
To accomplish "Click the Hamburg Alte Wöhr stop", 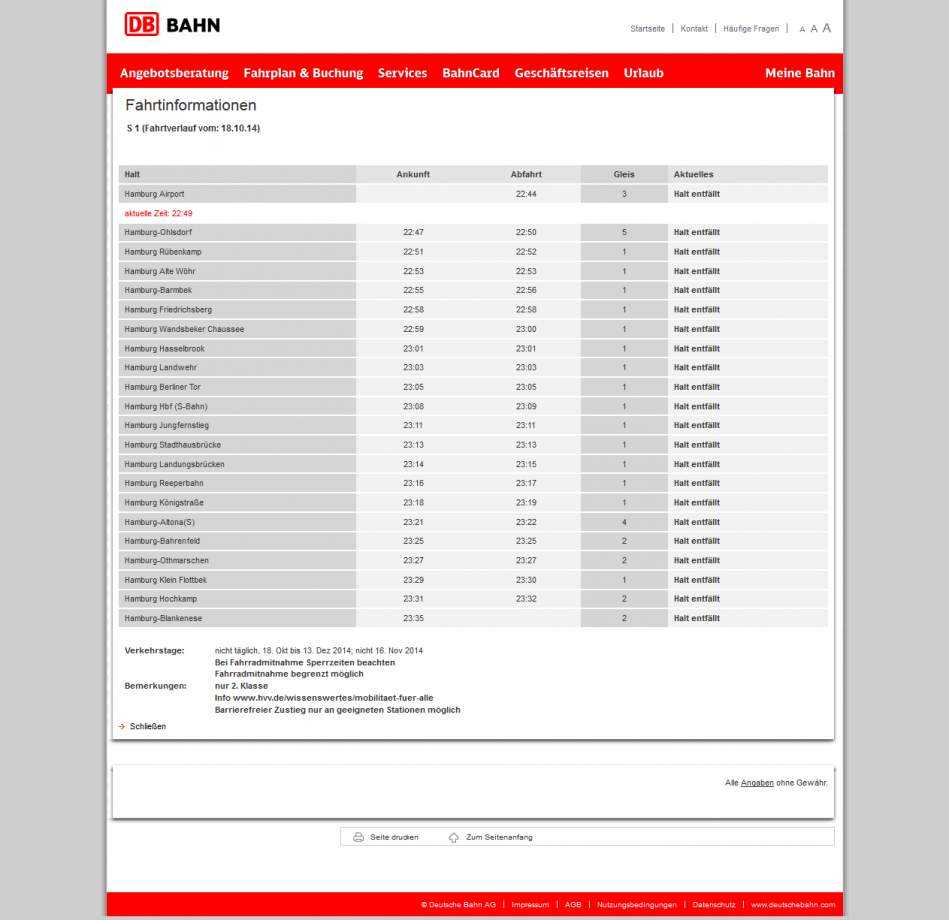I will [x=160, y=271].
